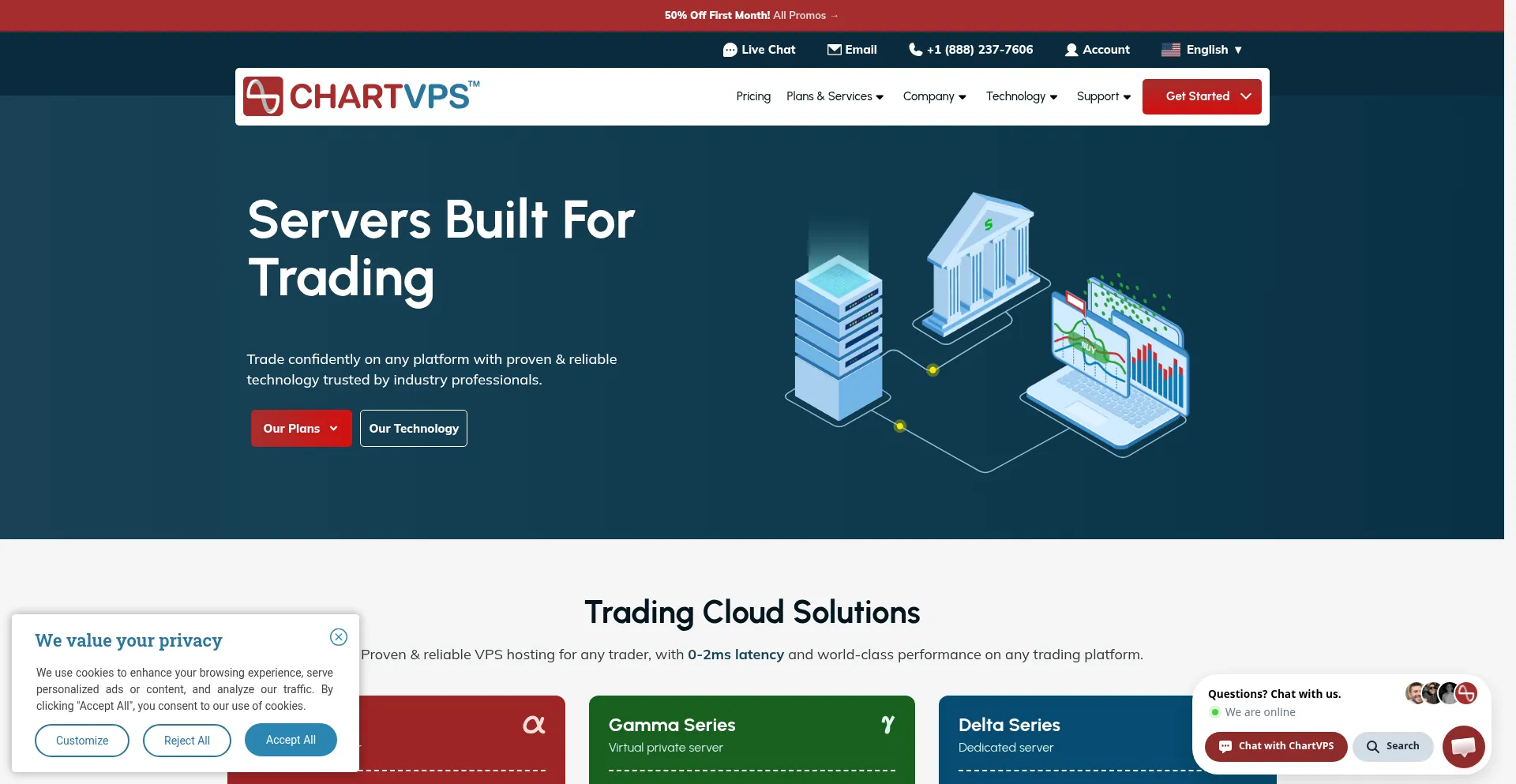Viewport: 1516px width, 784px height.
Task: Click the US flag icon
Action: 1170,50
